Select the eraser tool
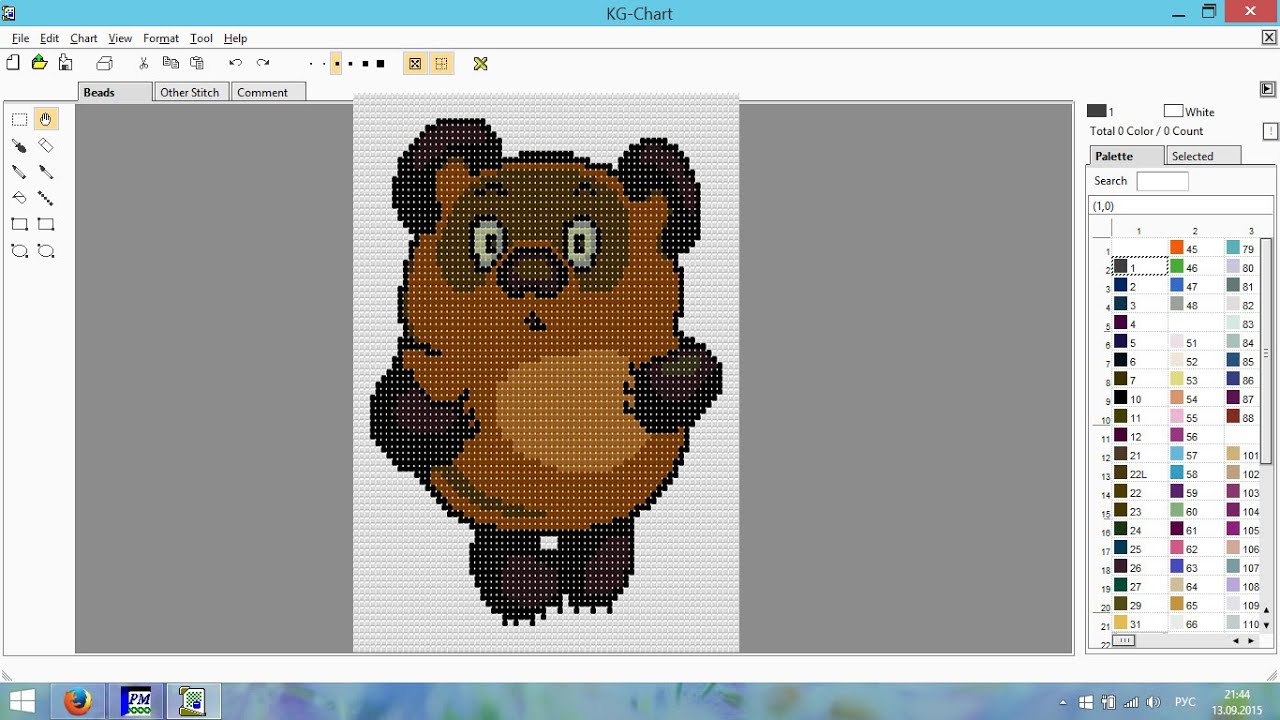The image size is (1280, 720). tap(46, 146)
